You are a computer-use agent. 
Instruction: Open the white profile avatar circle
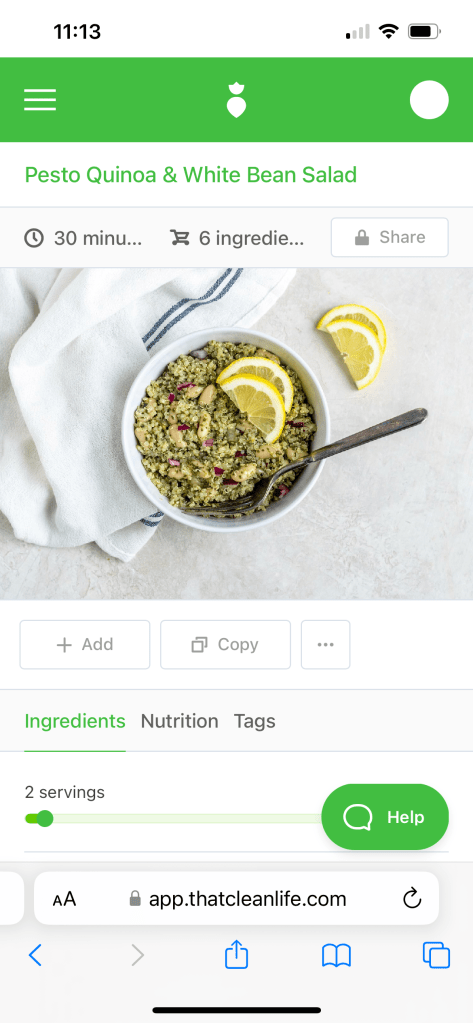429,100
